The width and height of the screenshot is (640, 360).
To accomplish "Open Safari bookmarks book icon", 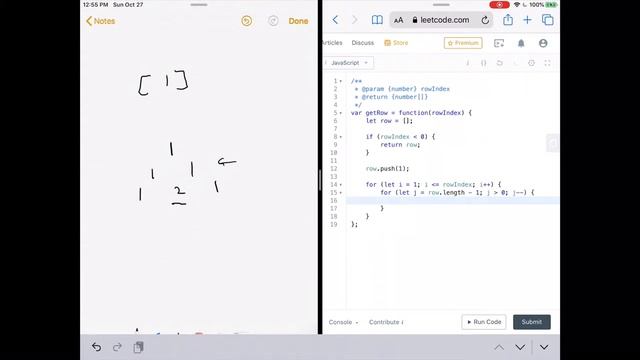I will tap(377, 20).
